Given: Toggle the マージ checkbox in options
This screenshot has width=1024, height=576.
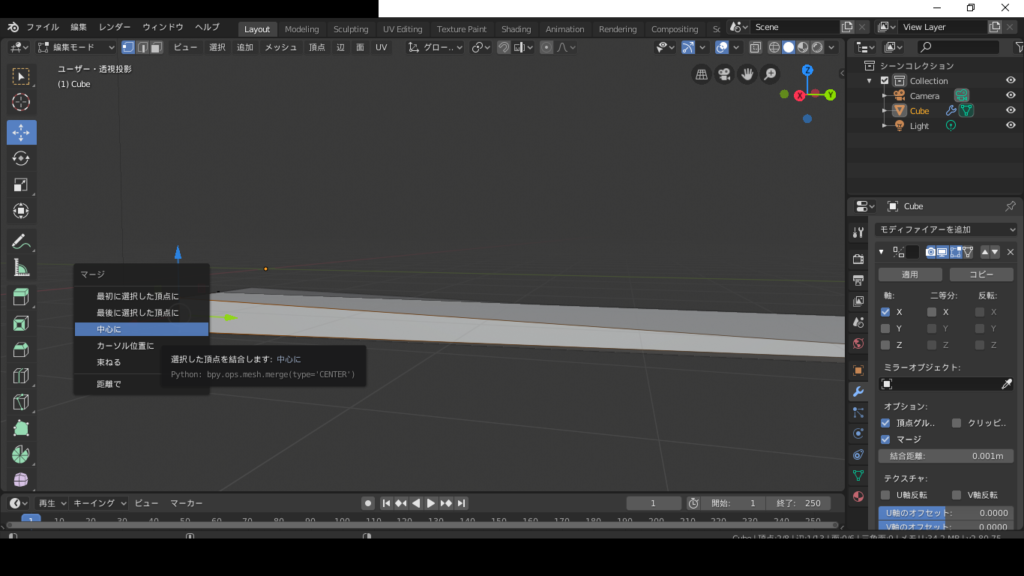Looking at the screenshot, I should click(x=885, y=439).
